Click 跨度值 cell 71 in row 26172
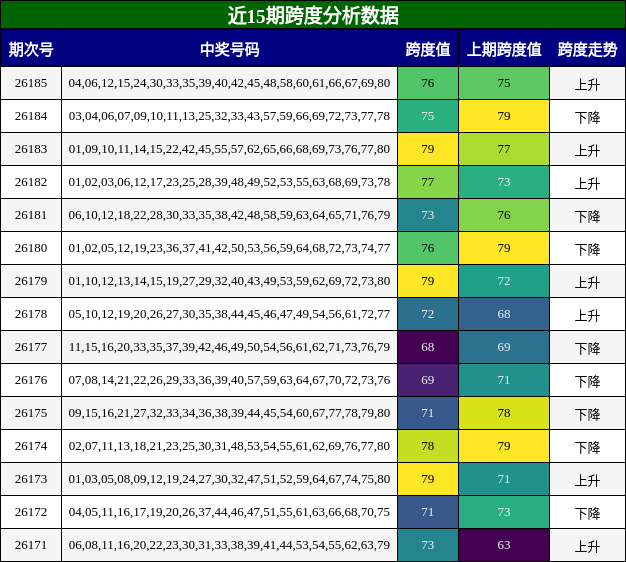The image size is (626, 562). point(428,512)
